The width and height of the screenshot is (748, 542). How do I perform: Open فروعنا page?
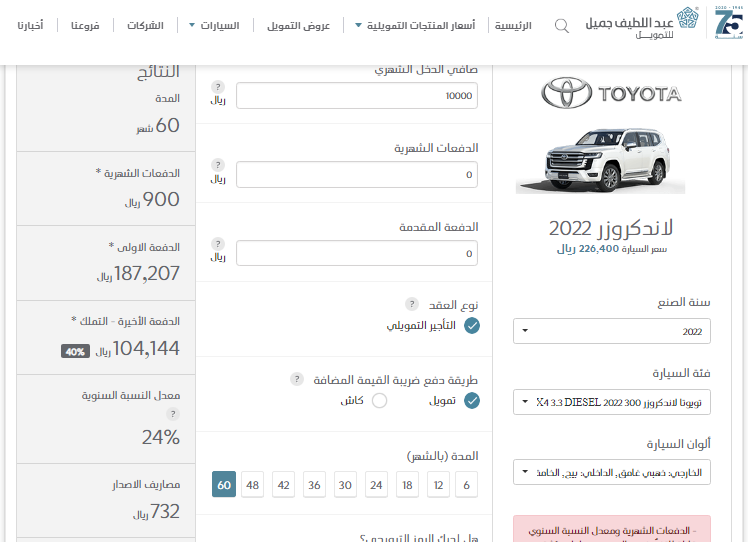pos(85,25)
